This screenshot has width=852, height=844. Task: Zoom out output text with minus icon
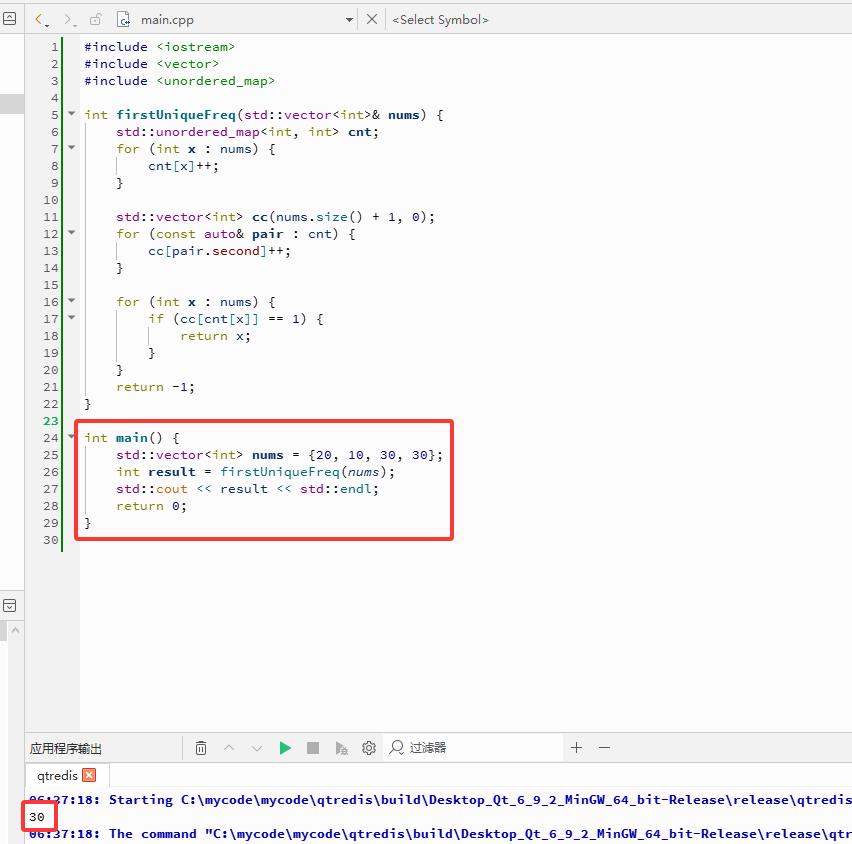tap(604, 748)
